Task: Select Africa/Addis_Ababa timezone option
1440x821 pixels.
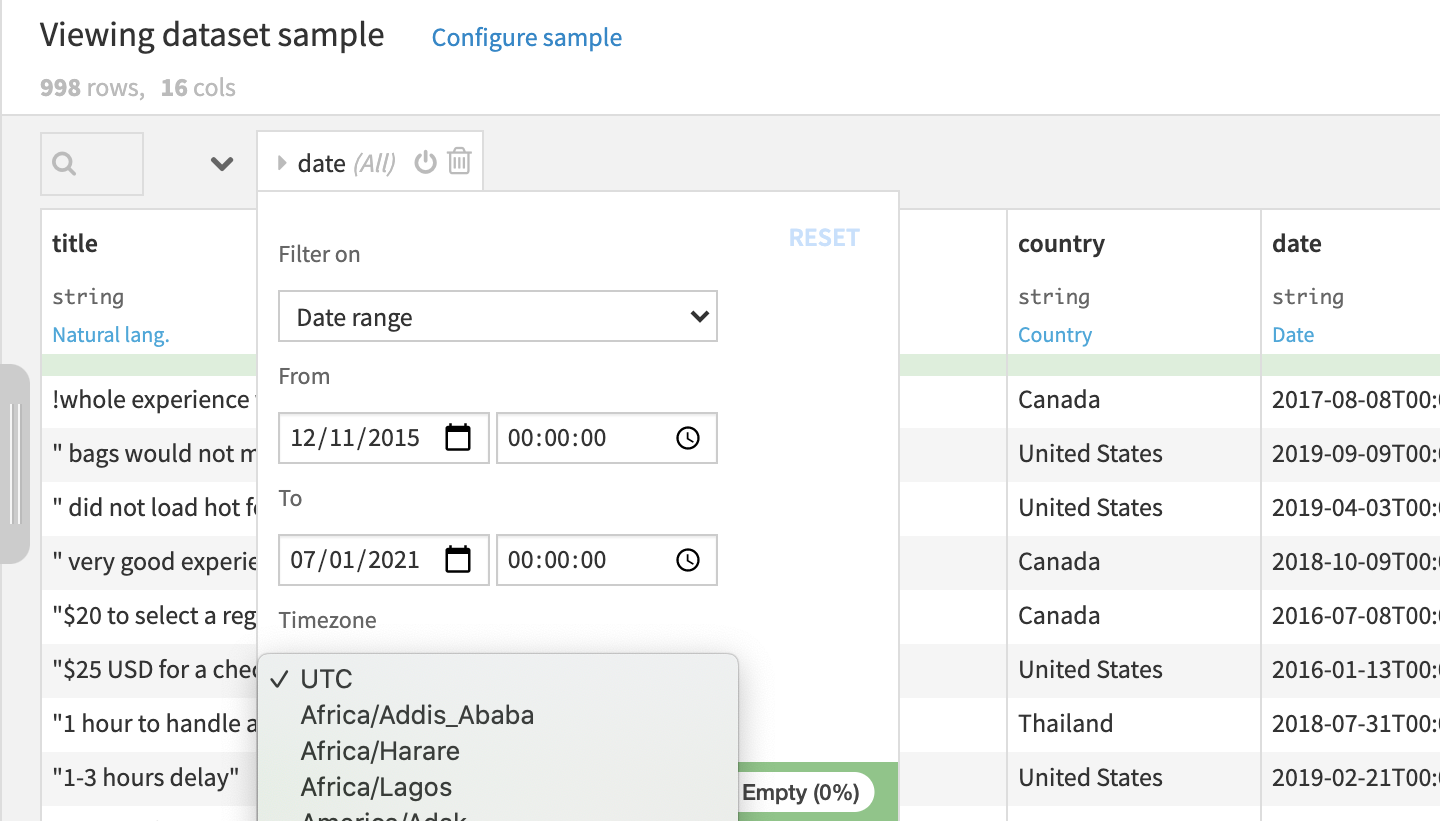Action: click(x=498, y=715)
